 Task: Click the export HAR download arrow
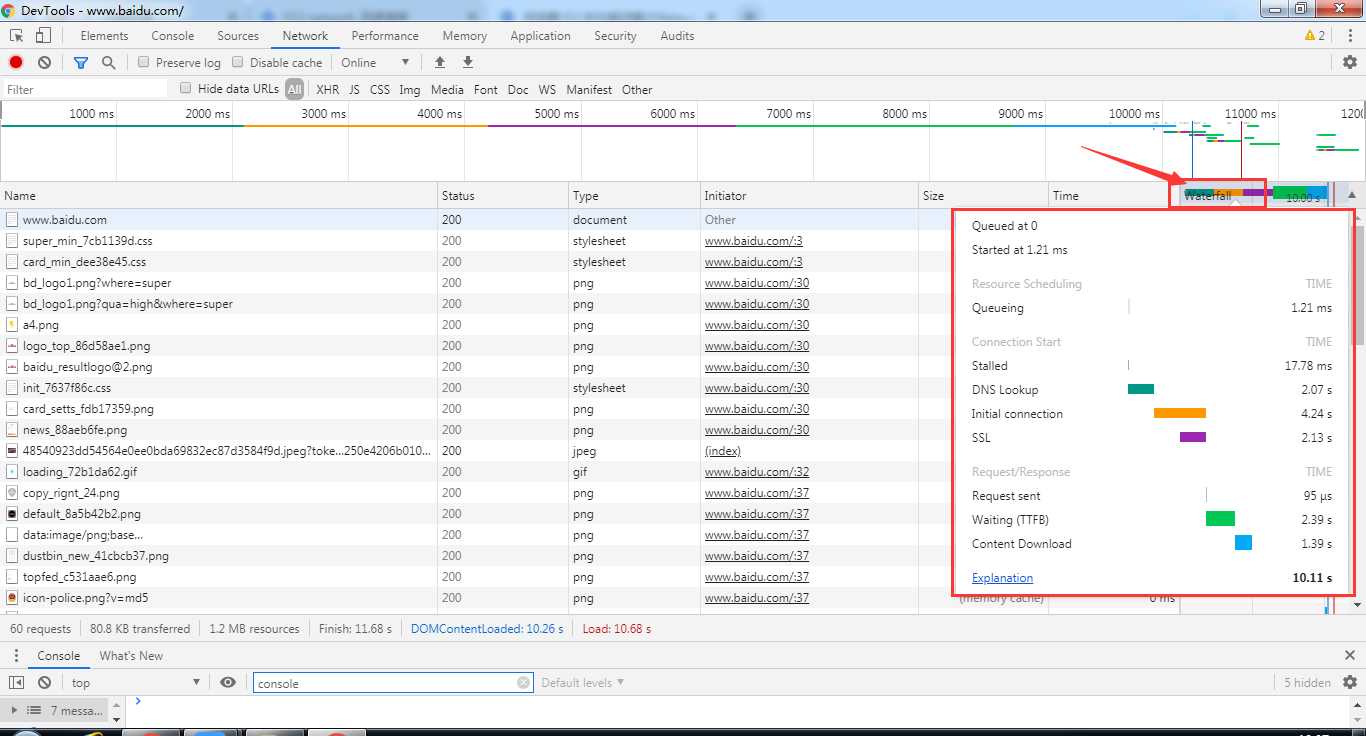pyautogui.click(x=467, y=62)
